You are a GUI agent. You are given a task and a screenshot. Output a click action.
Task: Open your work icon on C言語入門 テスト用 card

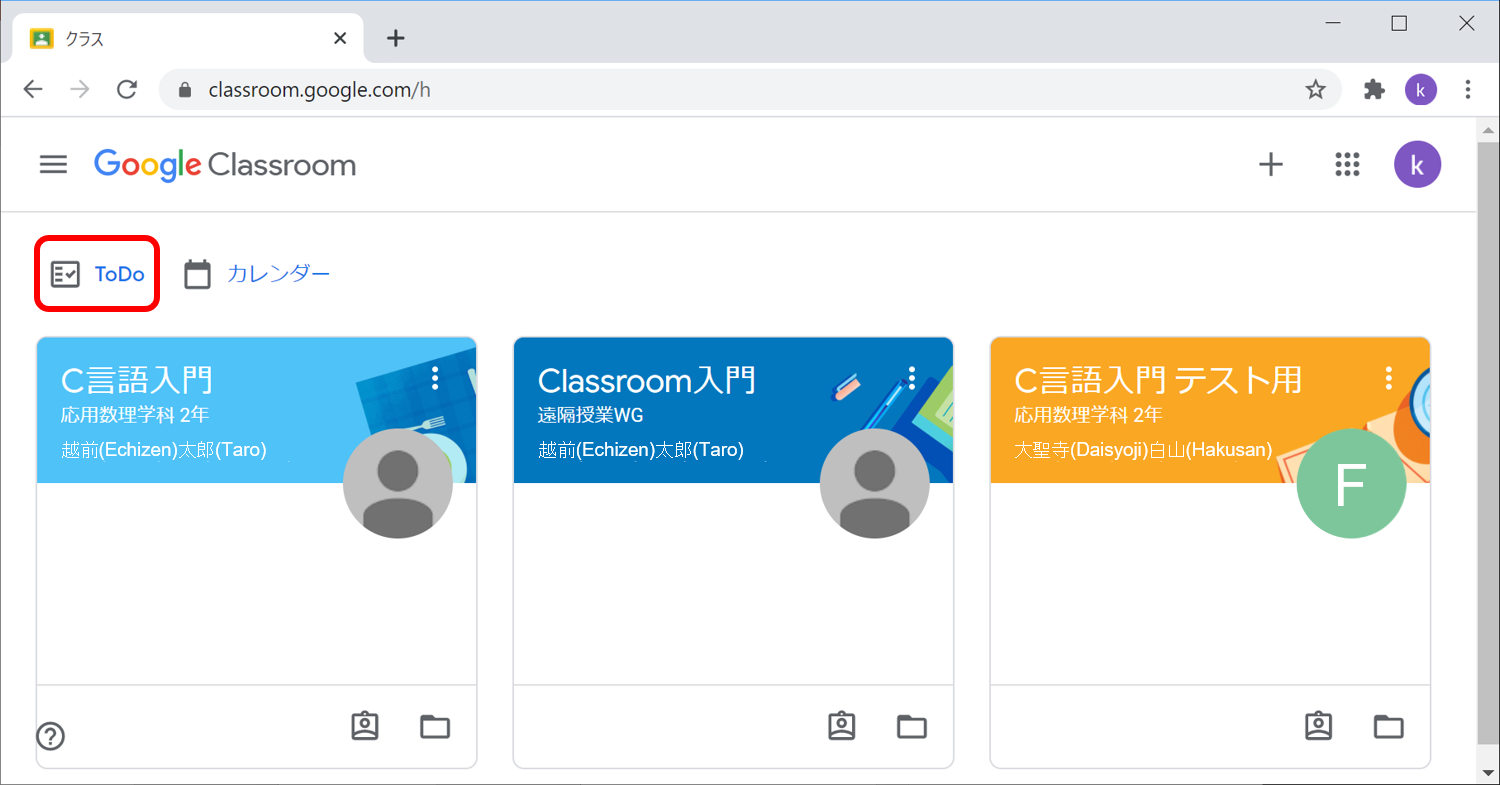point(1319,726)
